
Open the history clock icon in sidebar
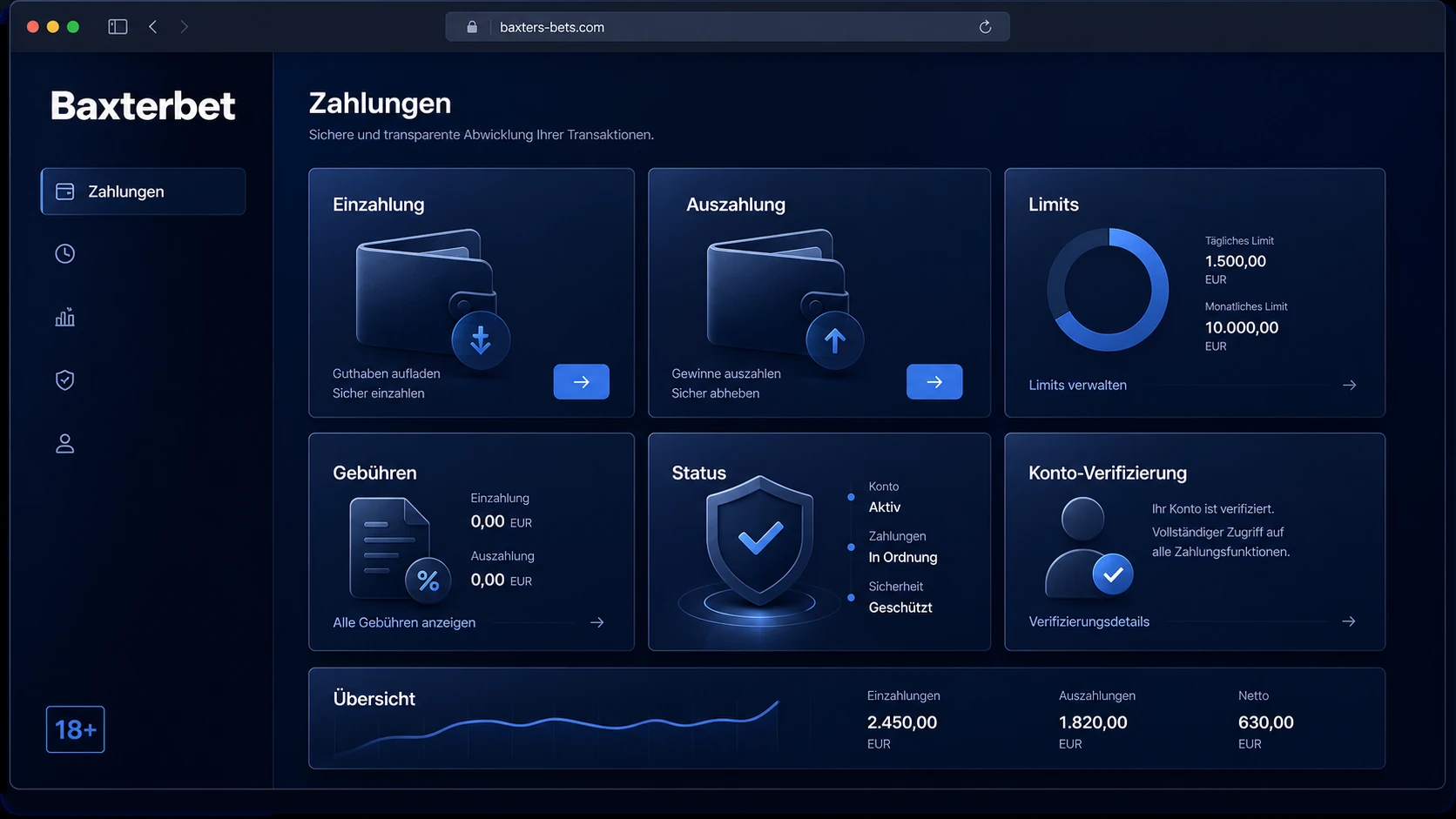pyautogui.click(x=65, y=253)
